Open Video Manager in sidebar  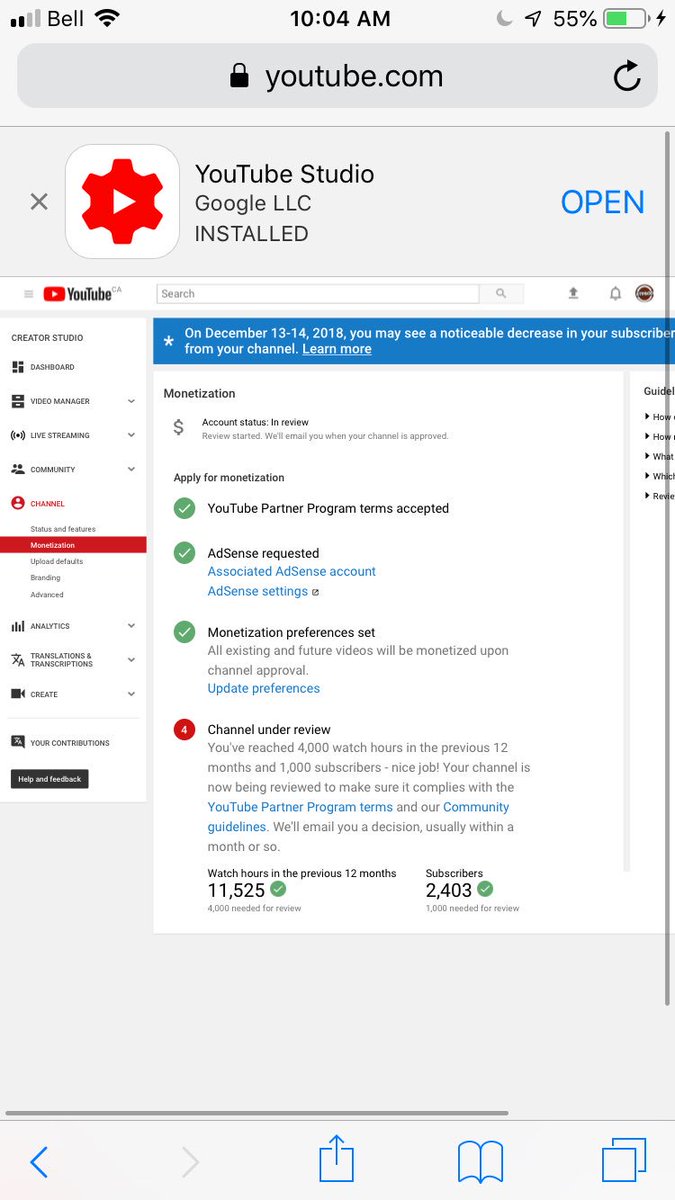(60, 401)
